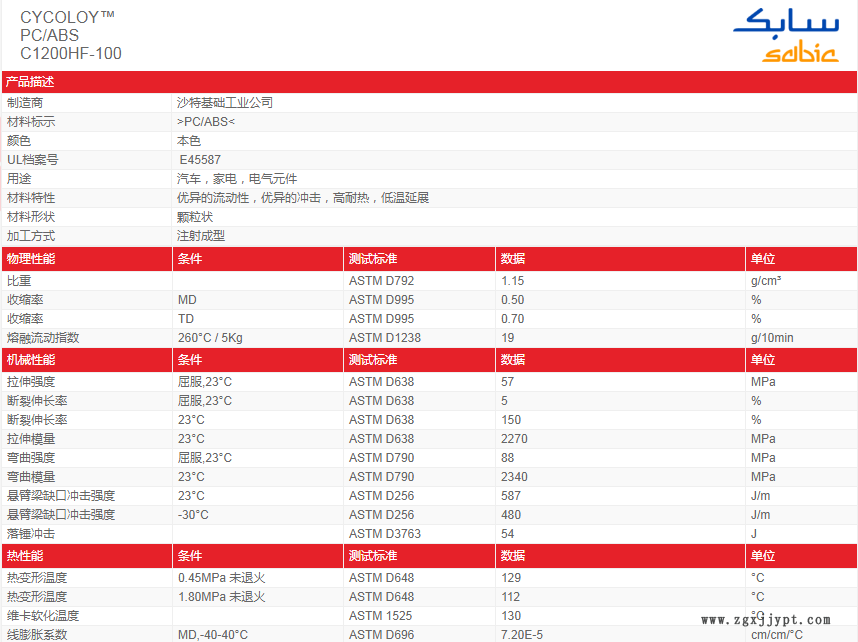Click the 拉伸强度 row label
858x642 pixels.
pyautogui.click(x=31, y=381)
